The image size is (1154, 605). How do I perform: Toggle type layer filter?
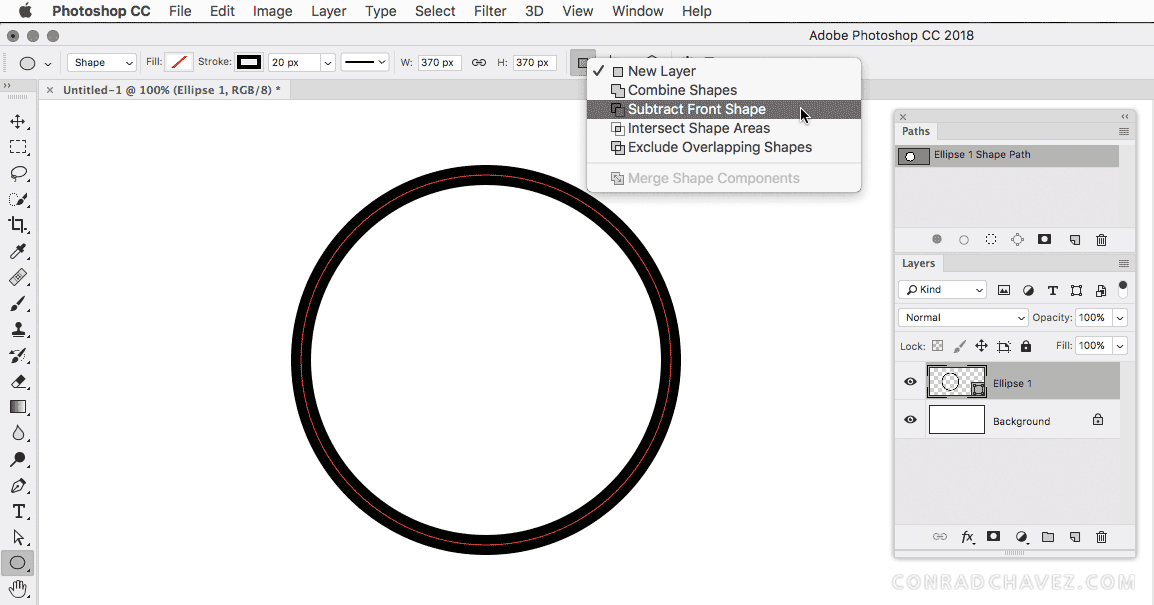click(1052, 290)
